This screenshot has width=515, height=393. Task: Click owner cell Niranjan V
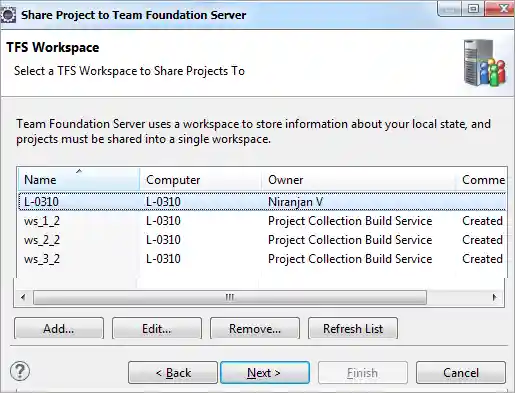(295, 202)
